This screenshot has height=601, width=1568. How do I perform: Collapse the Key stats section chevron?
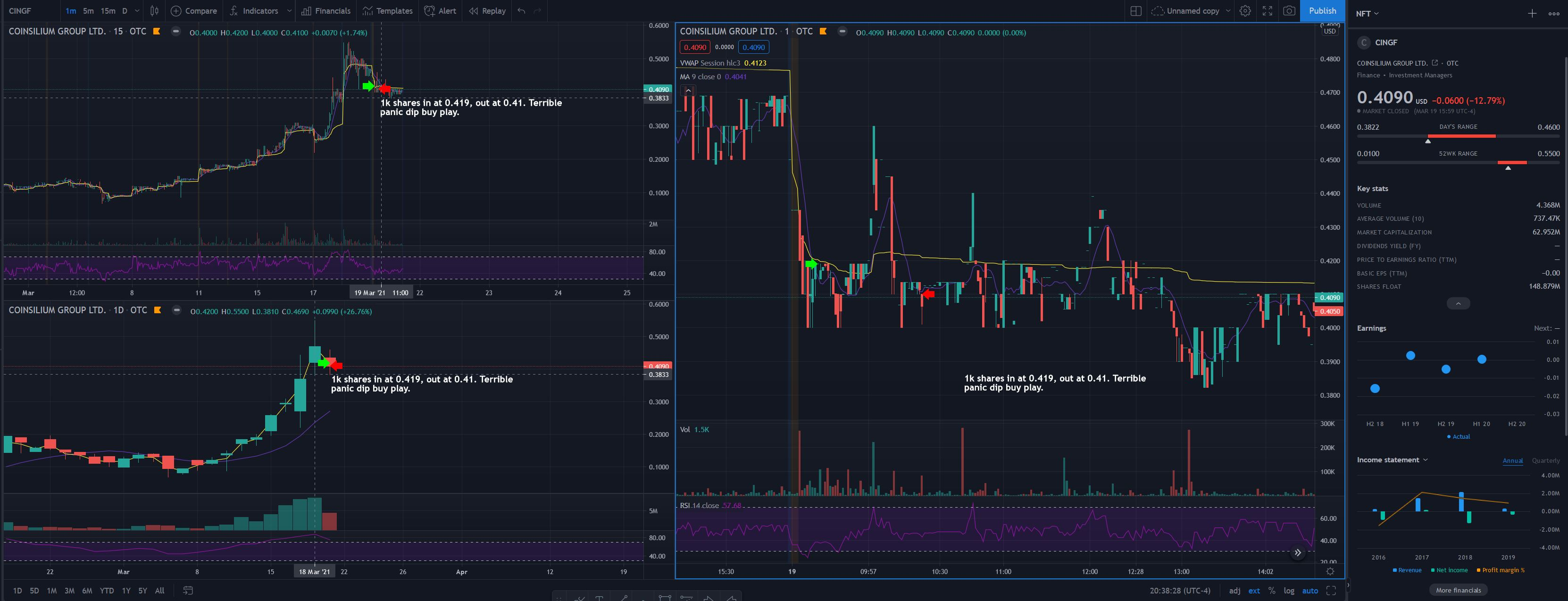(x=1458, y=303)
